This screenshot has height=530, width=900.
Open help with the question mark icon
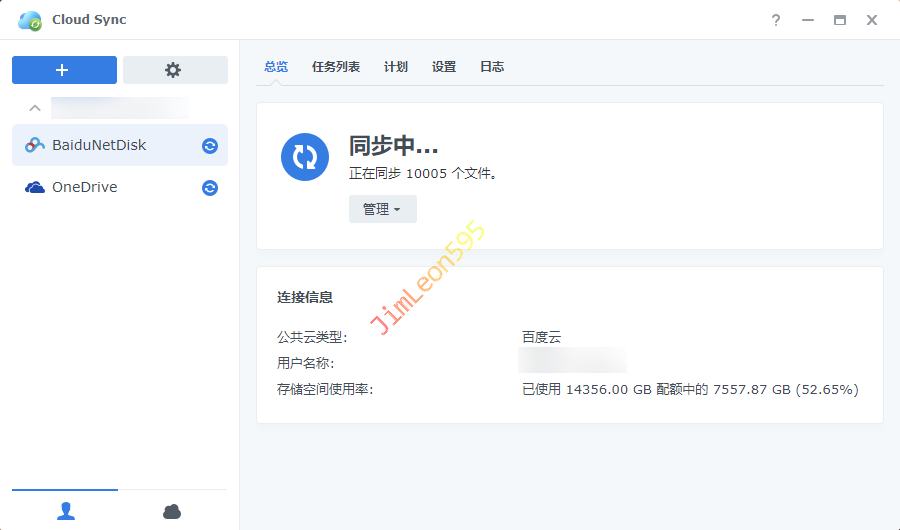776,20
